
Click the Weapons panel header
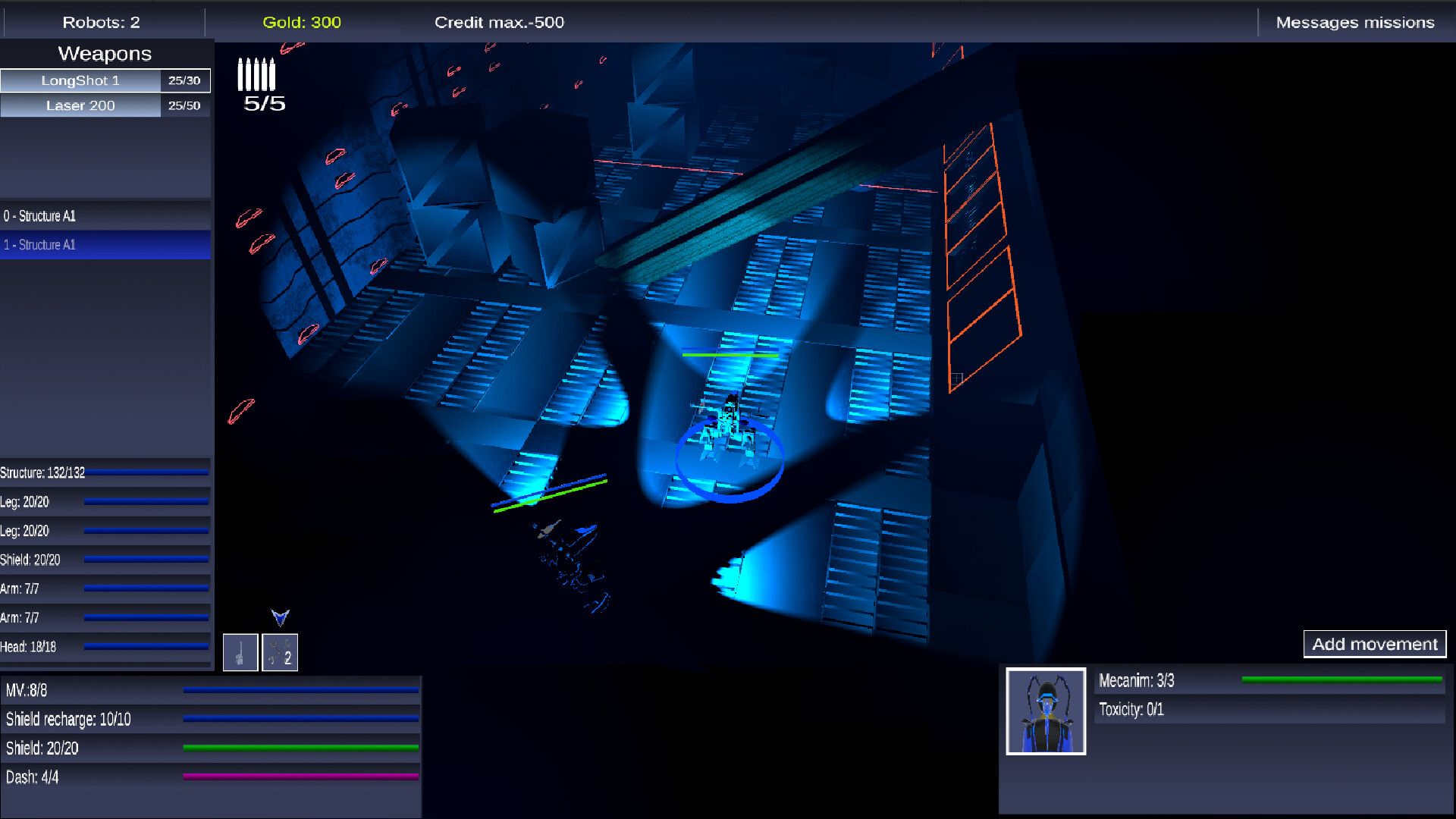pyautogui.click(x=105, y=53)
